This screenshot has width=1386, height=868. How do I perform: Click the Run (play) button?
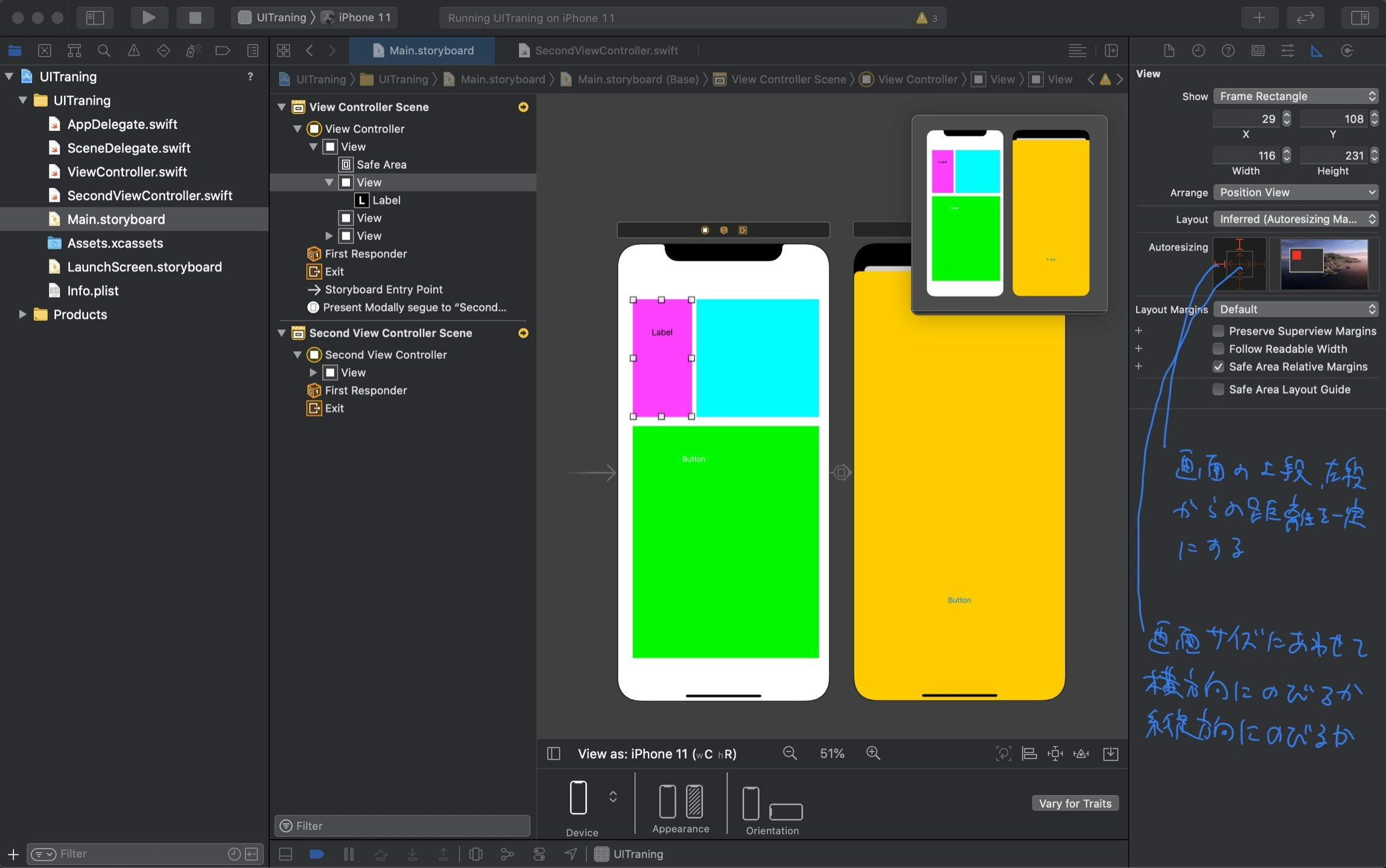coord(148,17)
